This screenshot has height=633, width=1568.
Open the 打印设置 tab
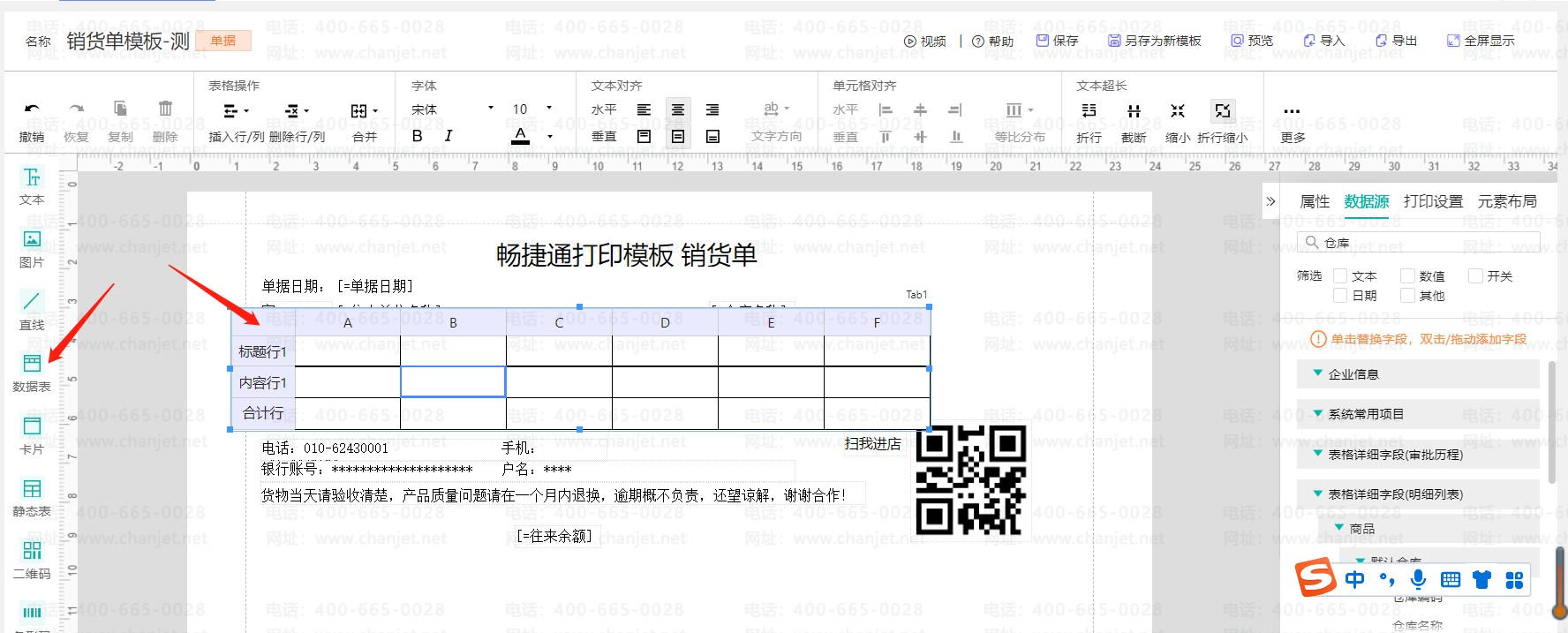tap(1433, 201)
